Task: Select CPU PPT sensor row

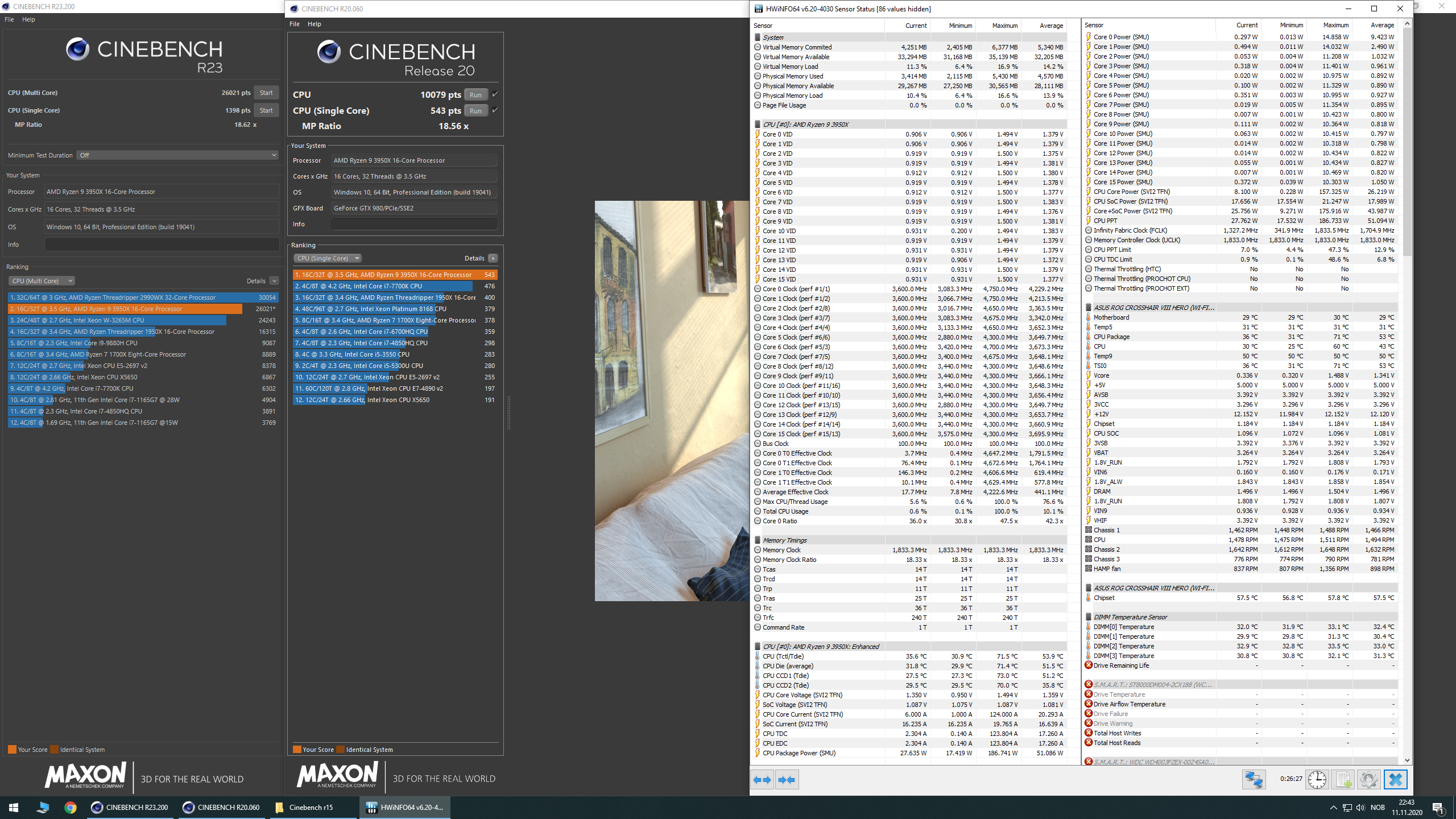Action: 1240,221
